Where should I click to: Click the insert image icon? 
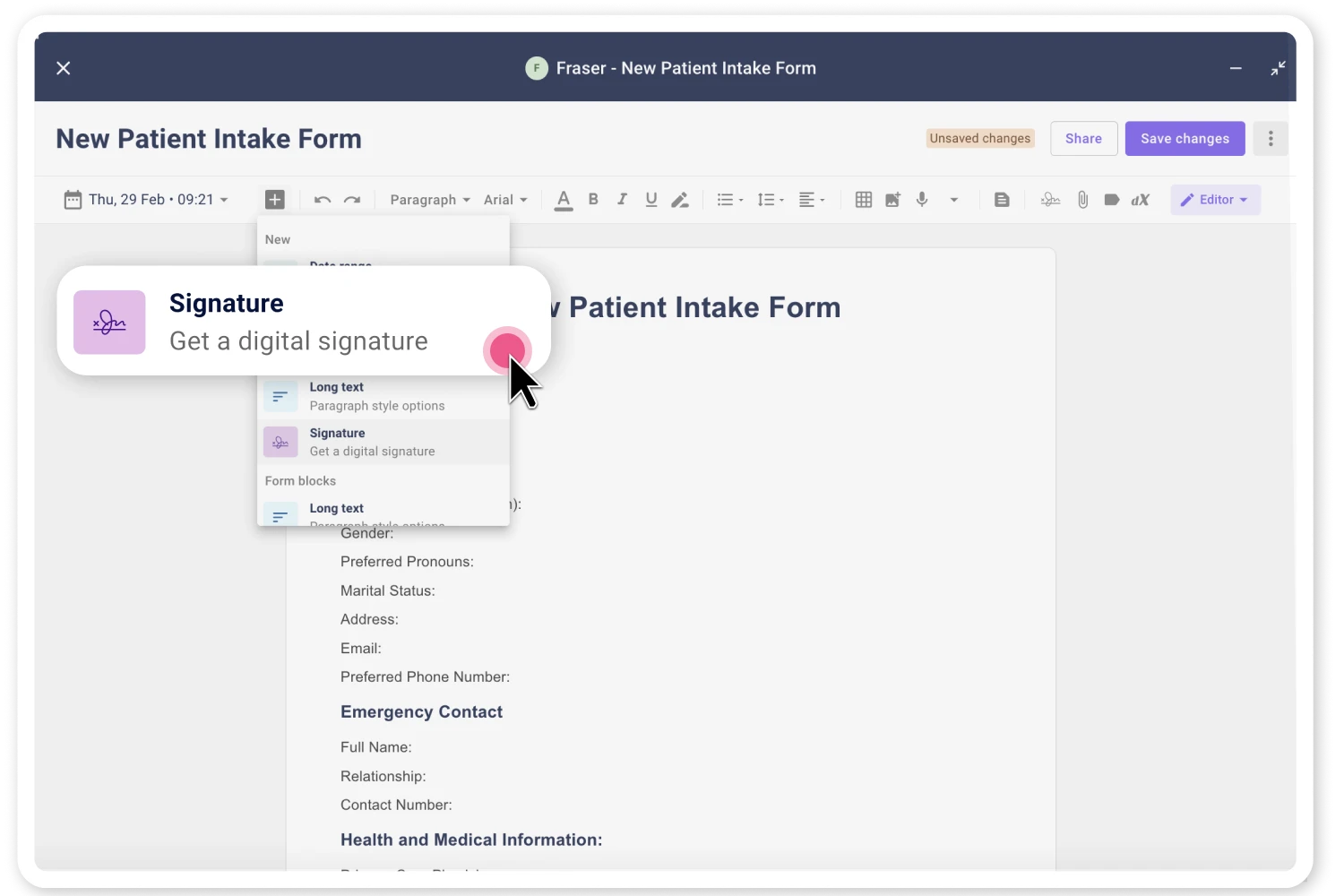pos(892,199)
